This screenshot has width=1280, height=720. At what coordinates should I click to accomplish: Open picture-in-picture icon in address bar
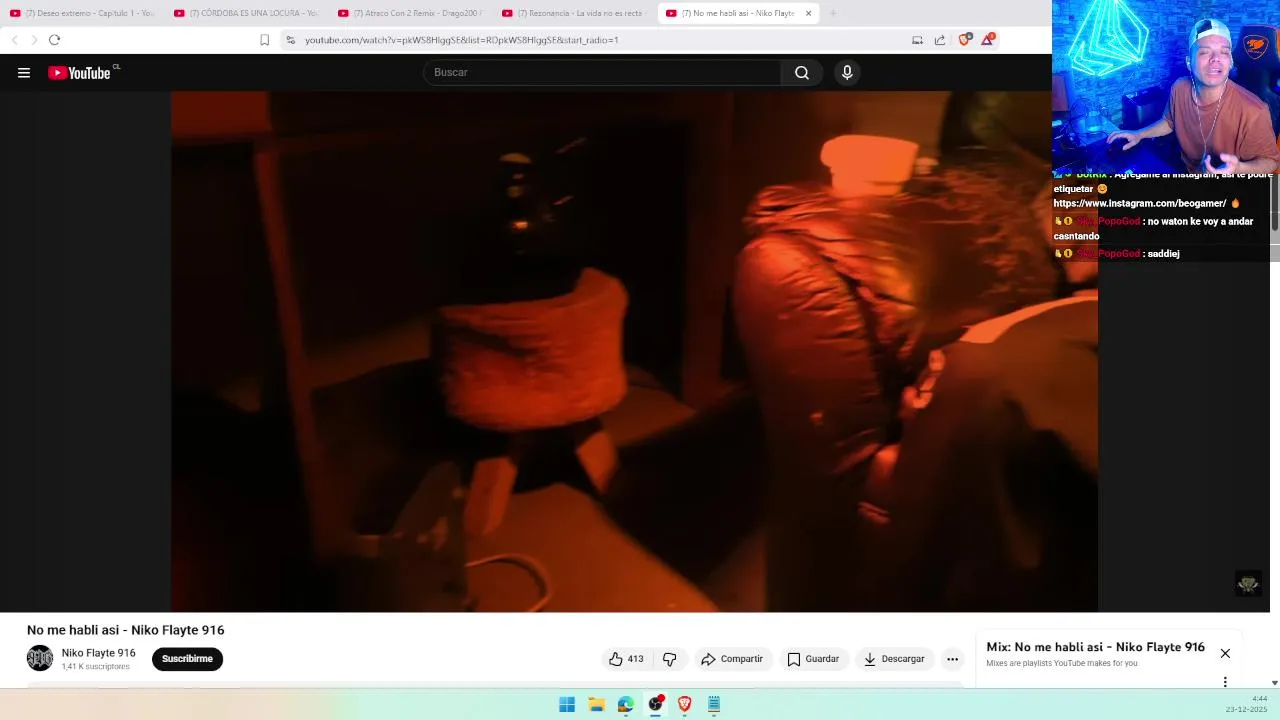pos(917,40)
